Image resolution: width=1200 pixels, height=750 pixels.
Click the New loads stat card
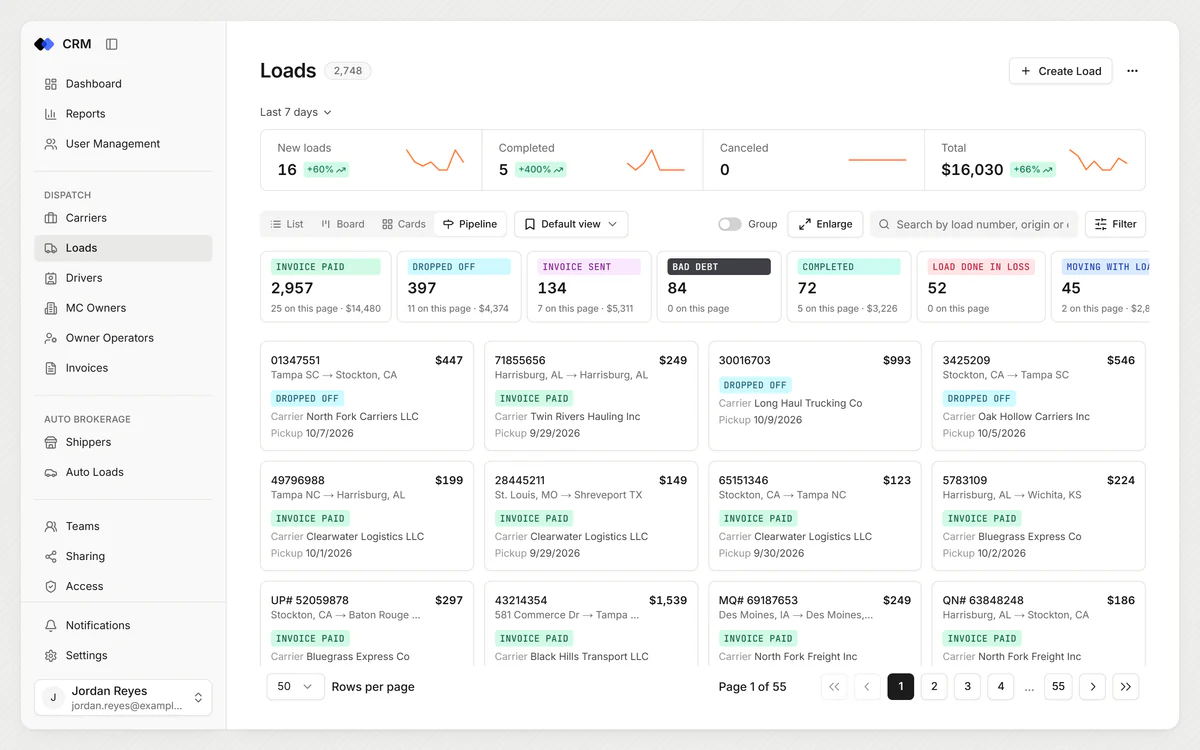[371, 160]
